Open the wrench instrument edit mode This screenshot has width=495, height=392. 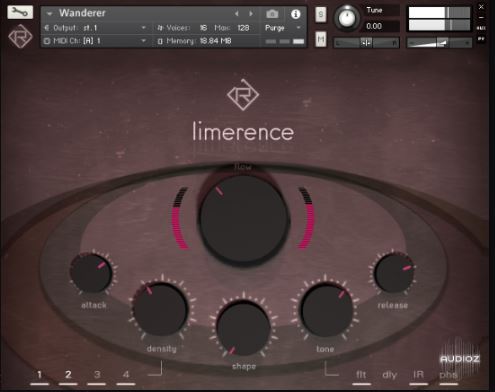[20, 12]
